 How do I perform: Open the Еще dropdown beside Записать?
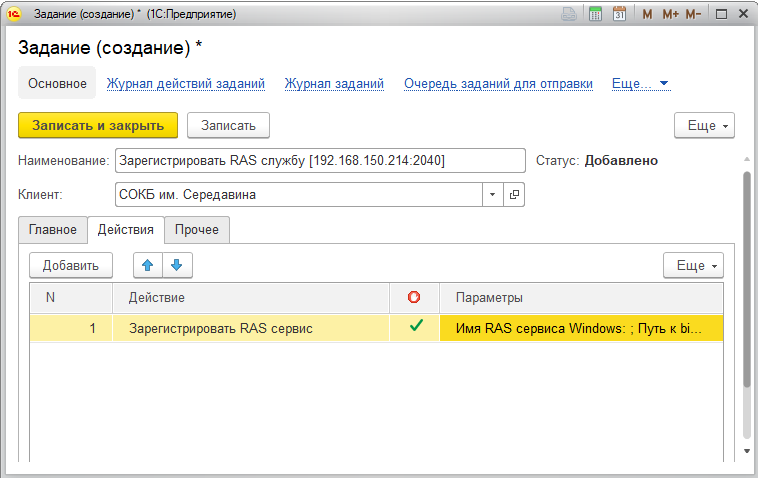click(x=704, y=126)
